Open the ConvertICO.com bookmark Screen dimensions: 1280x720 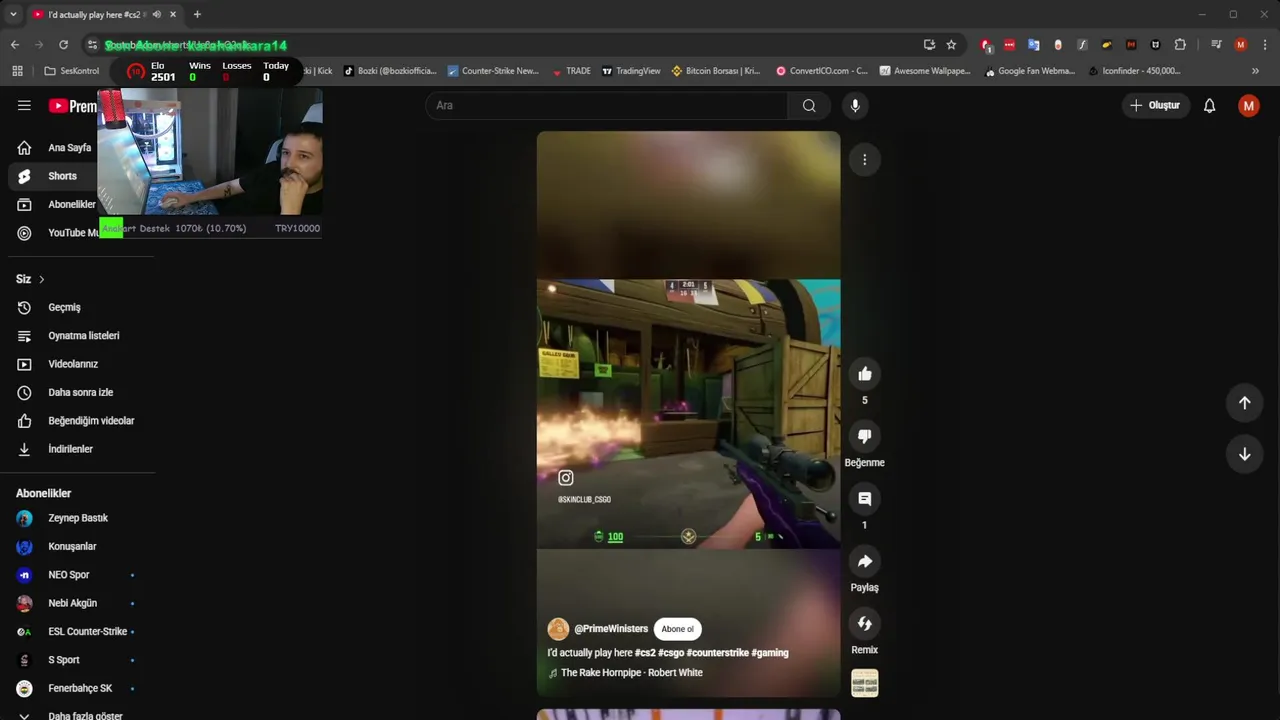pyautogui.click(x=822, y=71)
